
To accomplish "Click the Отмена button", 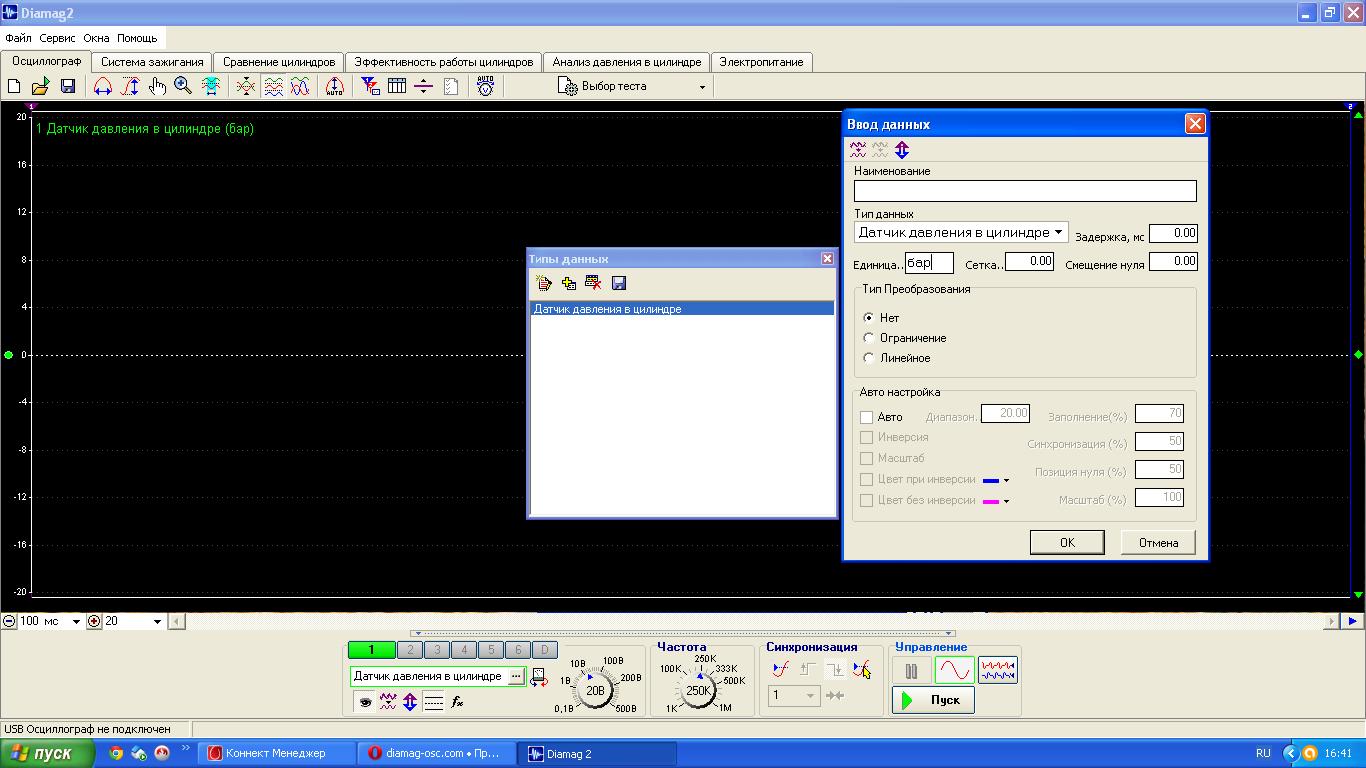I will pyautogui.click(x=1158, y=542).
